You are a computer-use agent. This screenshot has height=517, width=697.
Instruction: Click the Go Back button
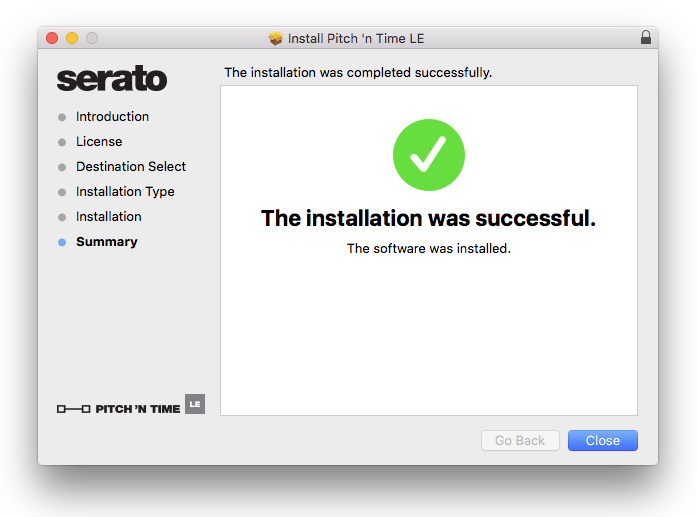pyautogui.click(x=520, y=440)
